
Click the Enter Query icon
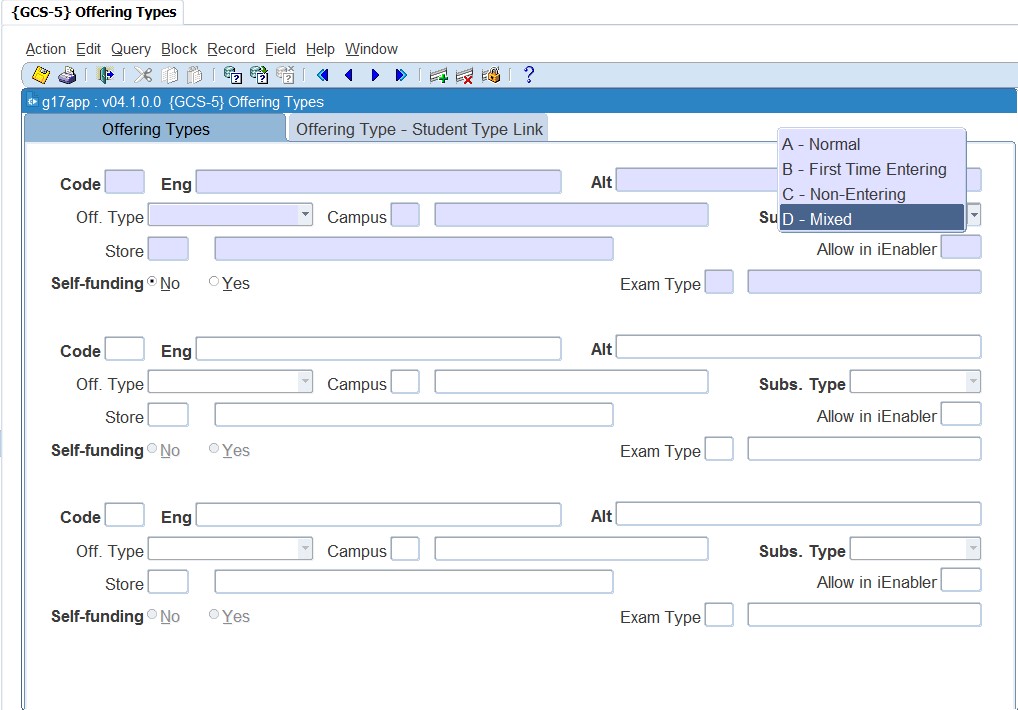click(x=233, y=75)
